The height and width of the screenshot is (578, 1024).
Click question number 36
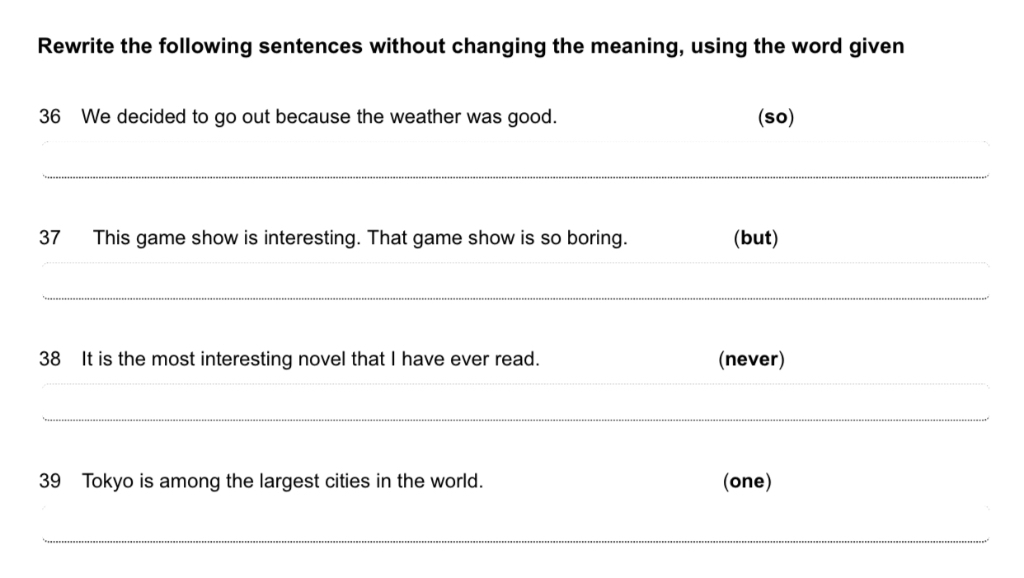(x=50, y=117)
